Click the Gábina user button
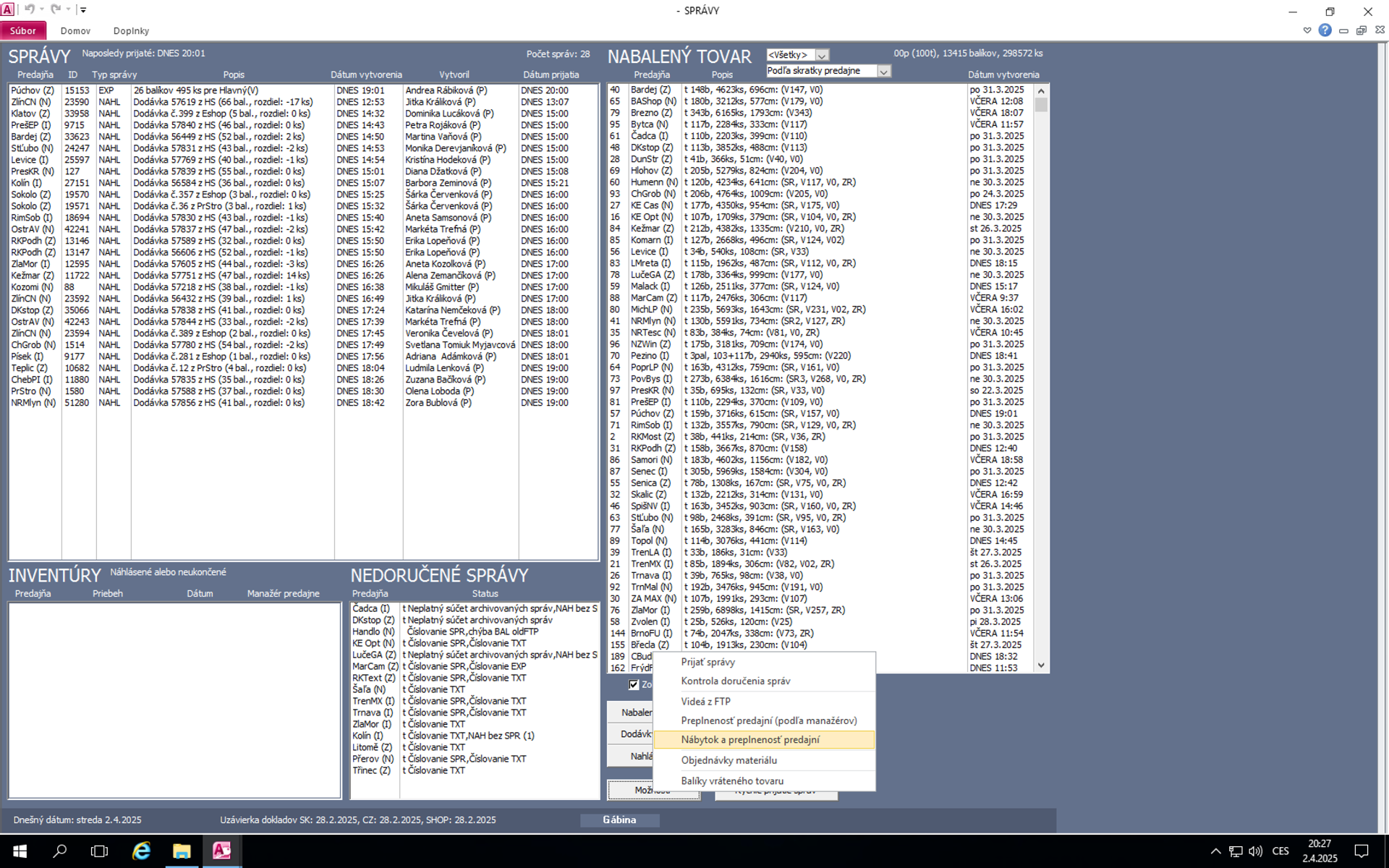The width and height of the screenshot is (1389, 868). (x=619, y=820)
